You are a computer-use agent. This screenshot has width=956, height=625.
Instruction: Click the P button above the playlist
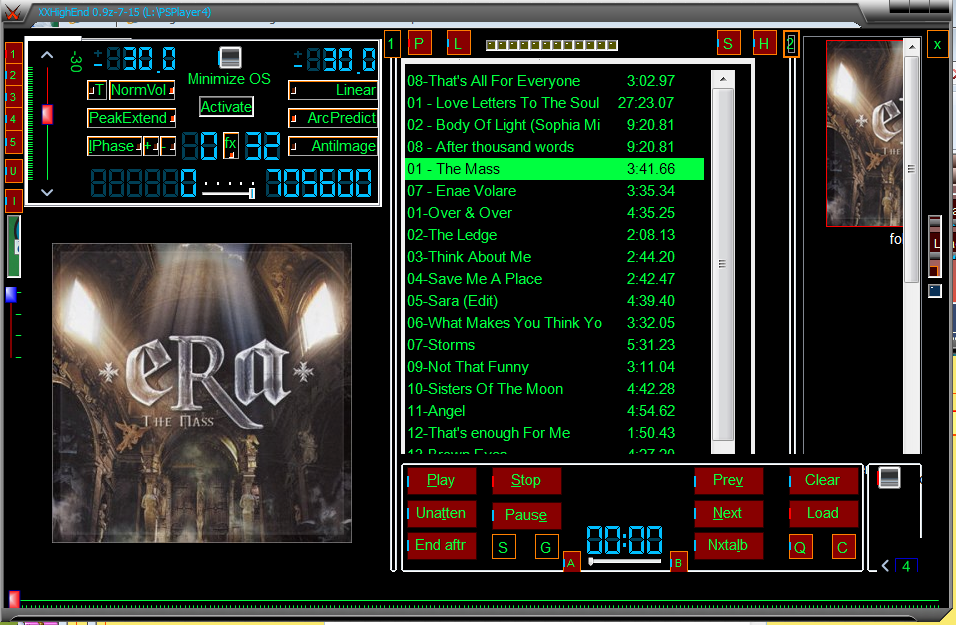419,43
